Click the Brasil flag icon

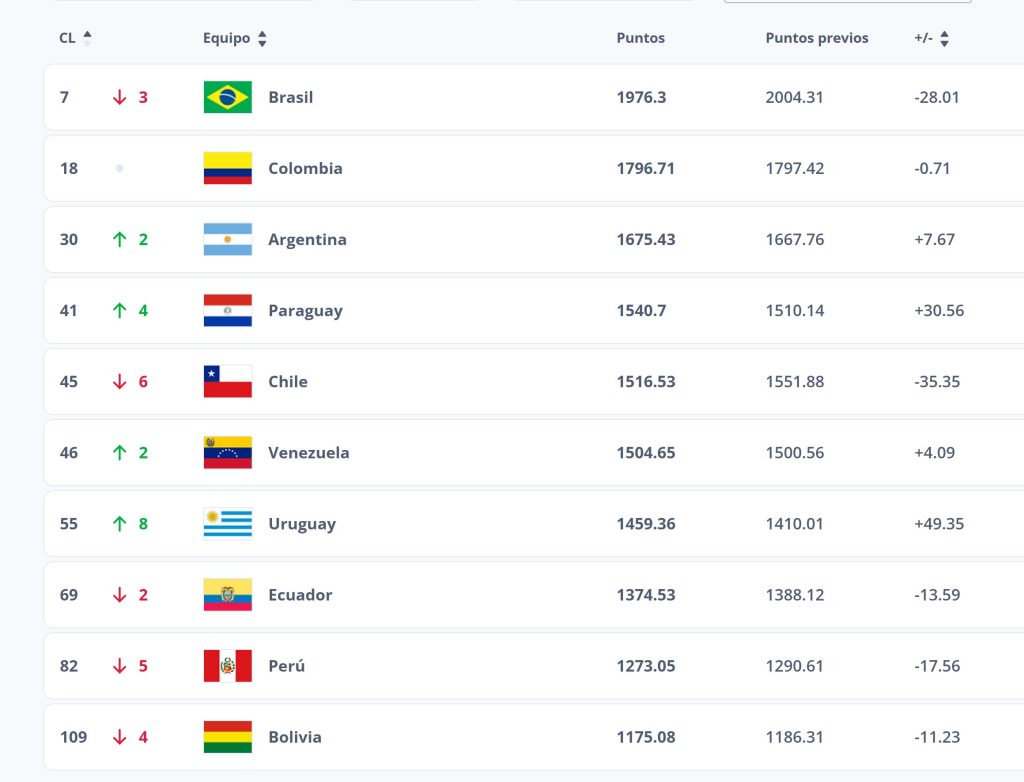tap(227, 97)
